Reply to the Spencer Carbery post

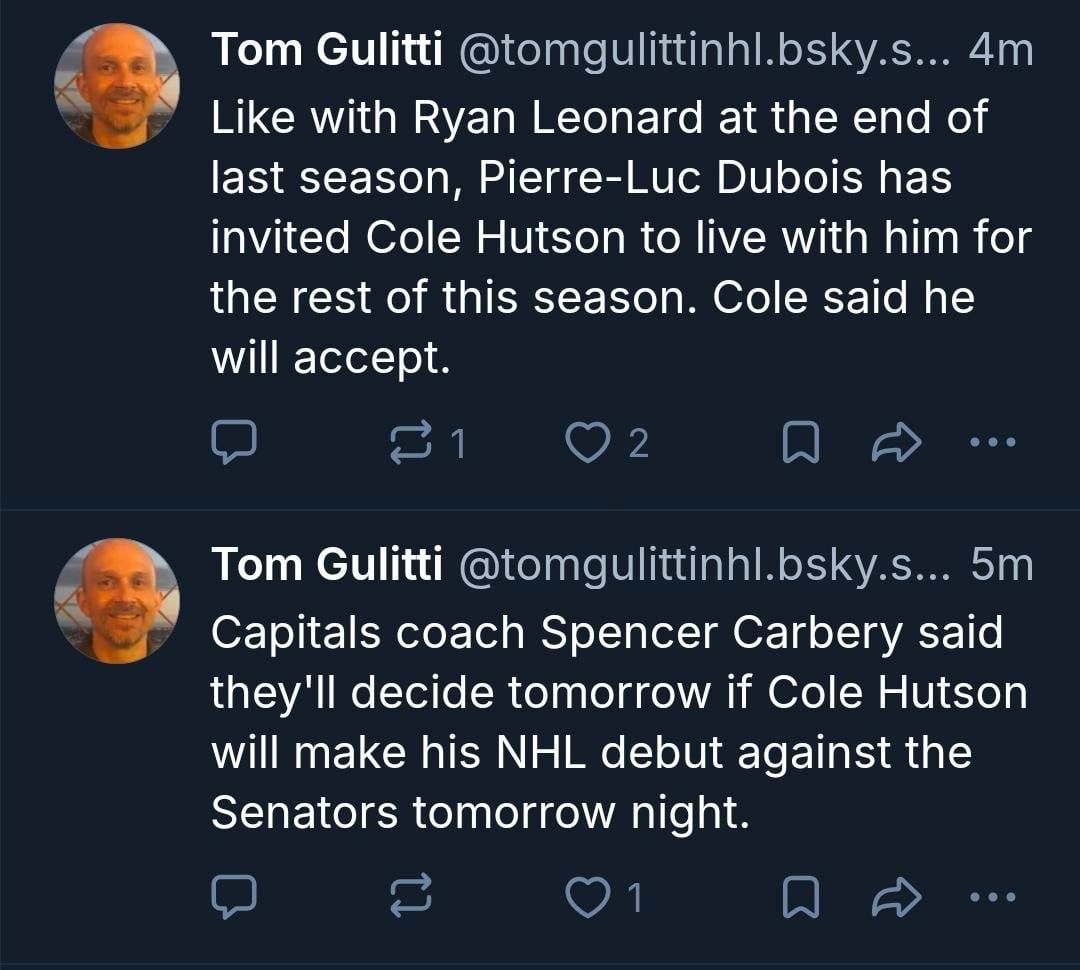tap(235, 897)
